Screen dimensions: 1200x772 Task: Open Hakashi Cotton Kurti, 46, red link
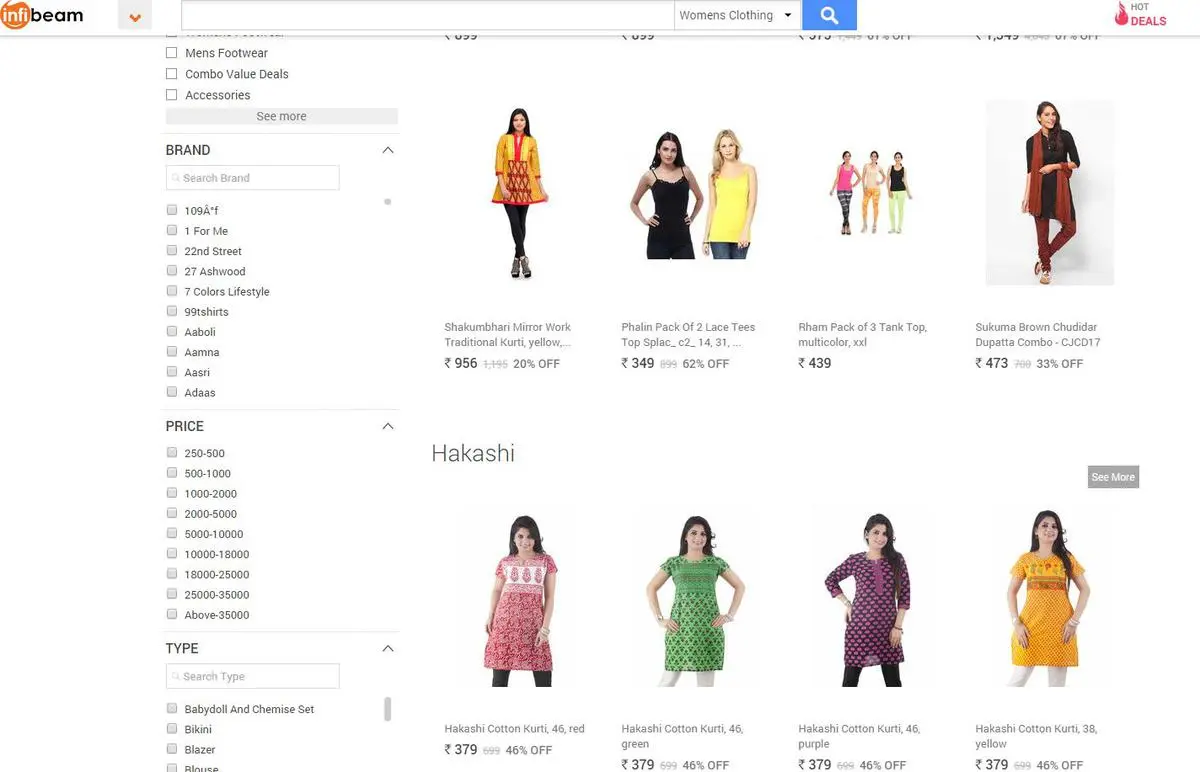[514, 729]
